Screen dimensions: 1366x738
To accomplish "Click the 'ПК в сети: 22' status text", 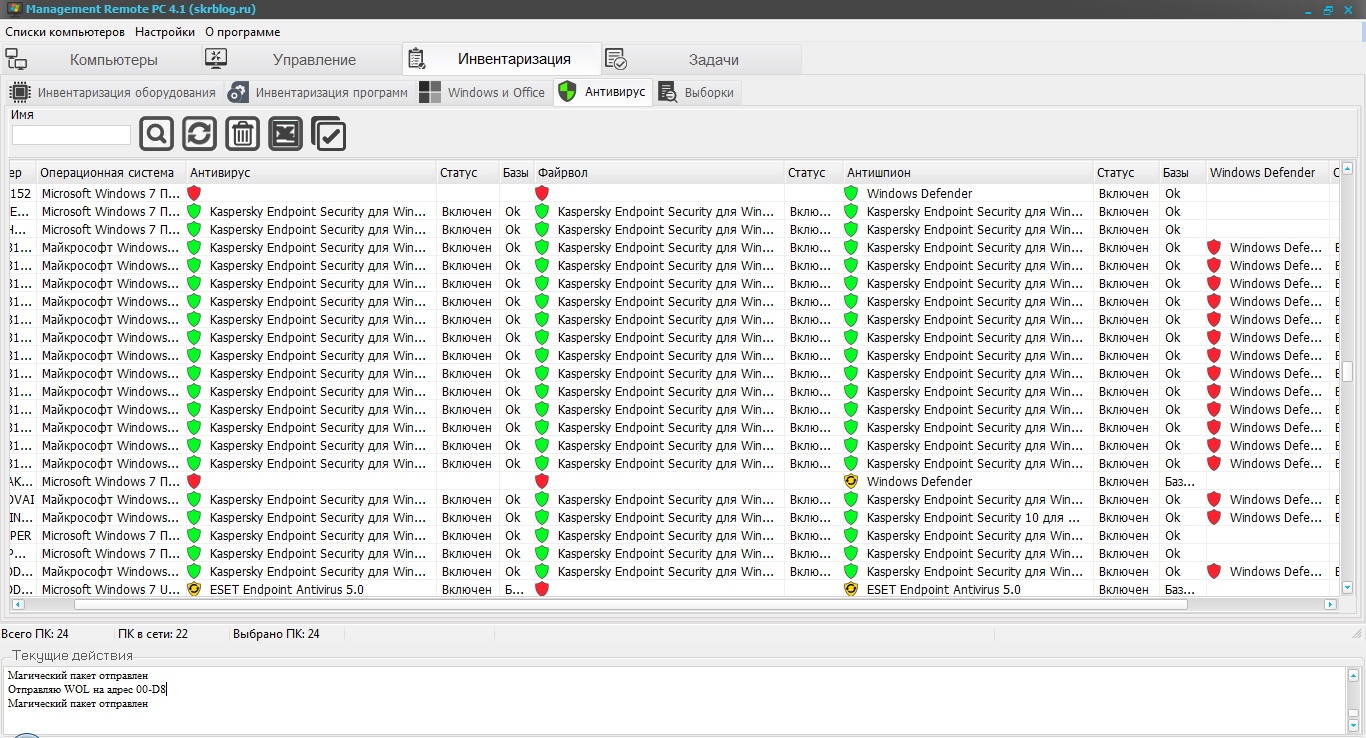I will coord(153,634).
